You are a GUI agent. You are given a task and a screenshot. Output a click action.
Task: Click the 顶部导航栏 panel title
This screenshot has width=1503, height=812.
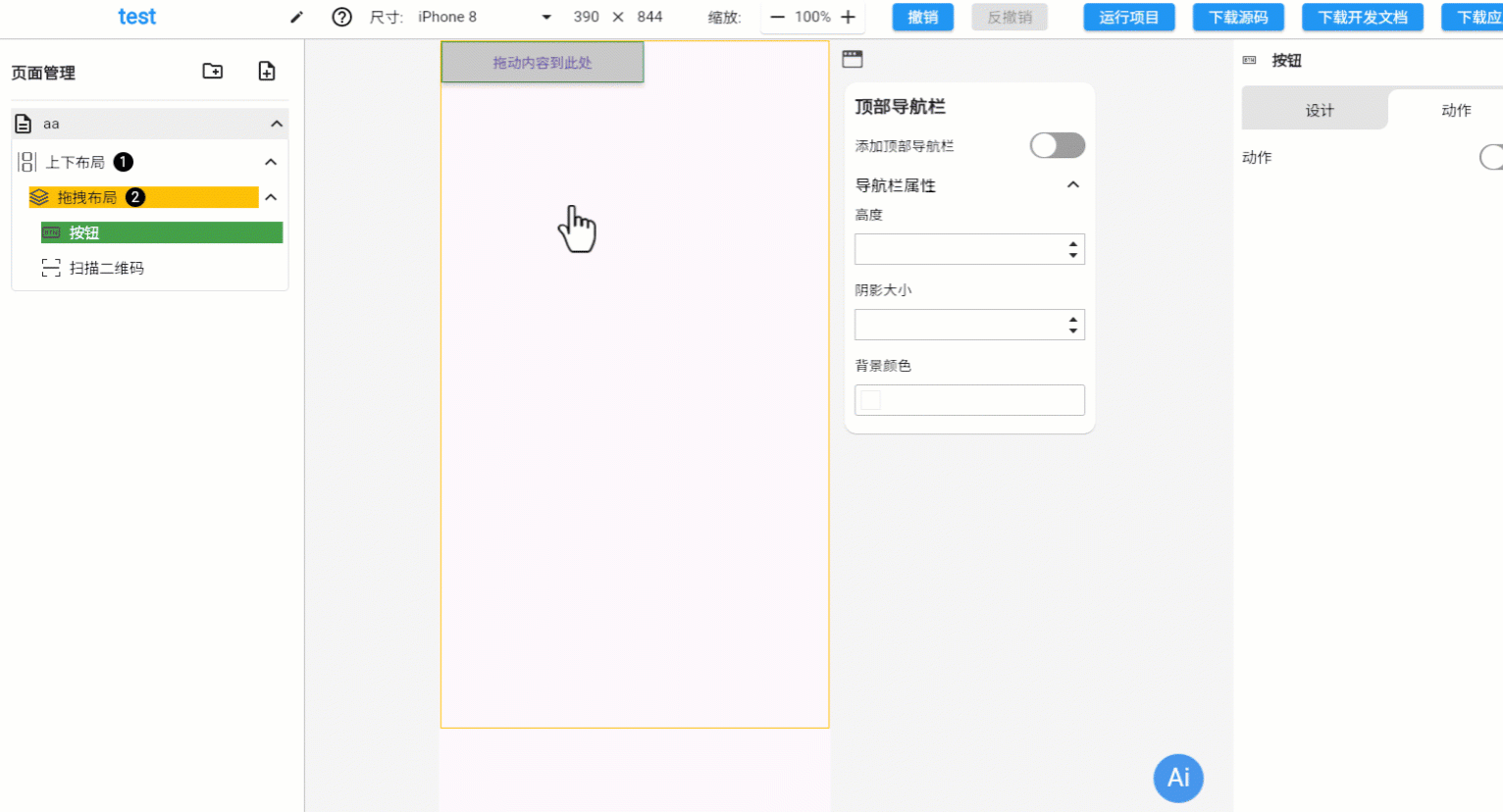[x=900, y=106]
